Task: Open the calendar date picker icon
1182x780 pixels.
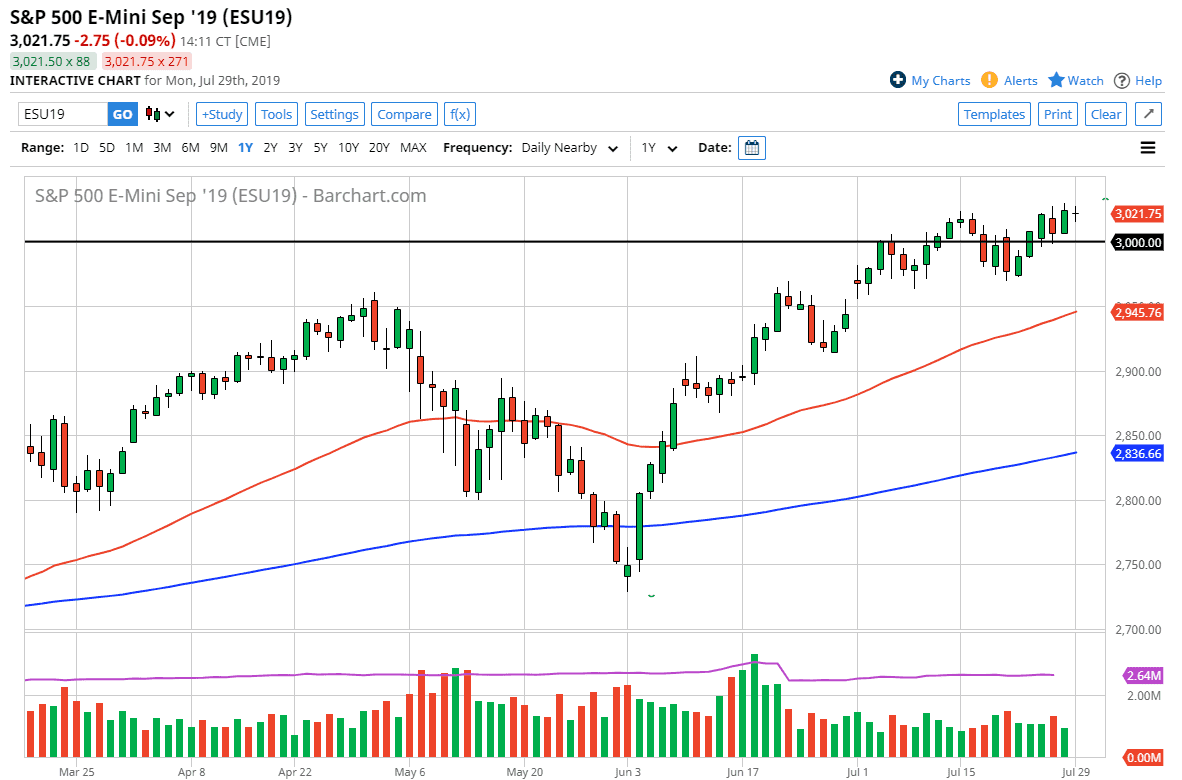Action: pos(750,147)
